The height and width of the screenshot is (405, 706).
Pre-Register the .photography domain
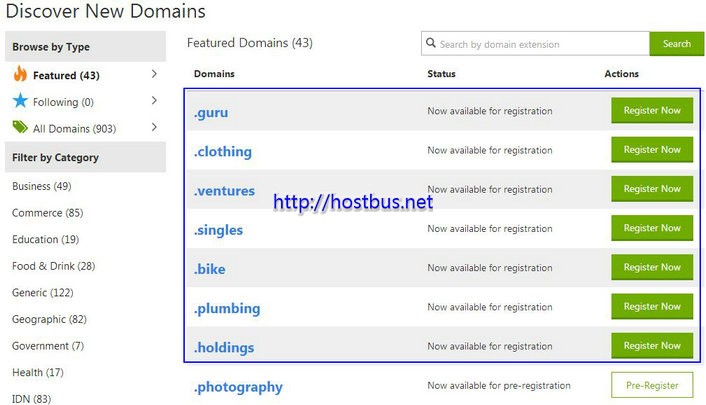click(x=651, y=385)
